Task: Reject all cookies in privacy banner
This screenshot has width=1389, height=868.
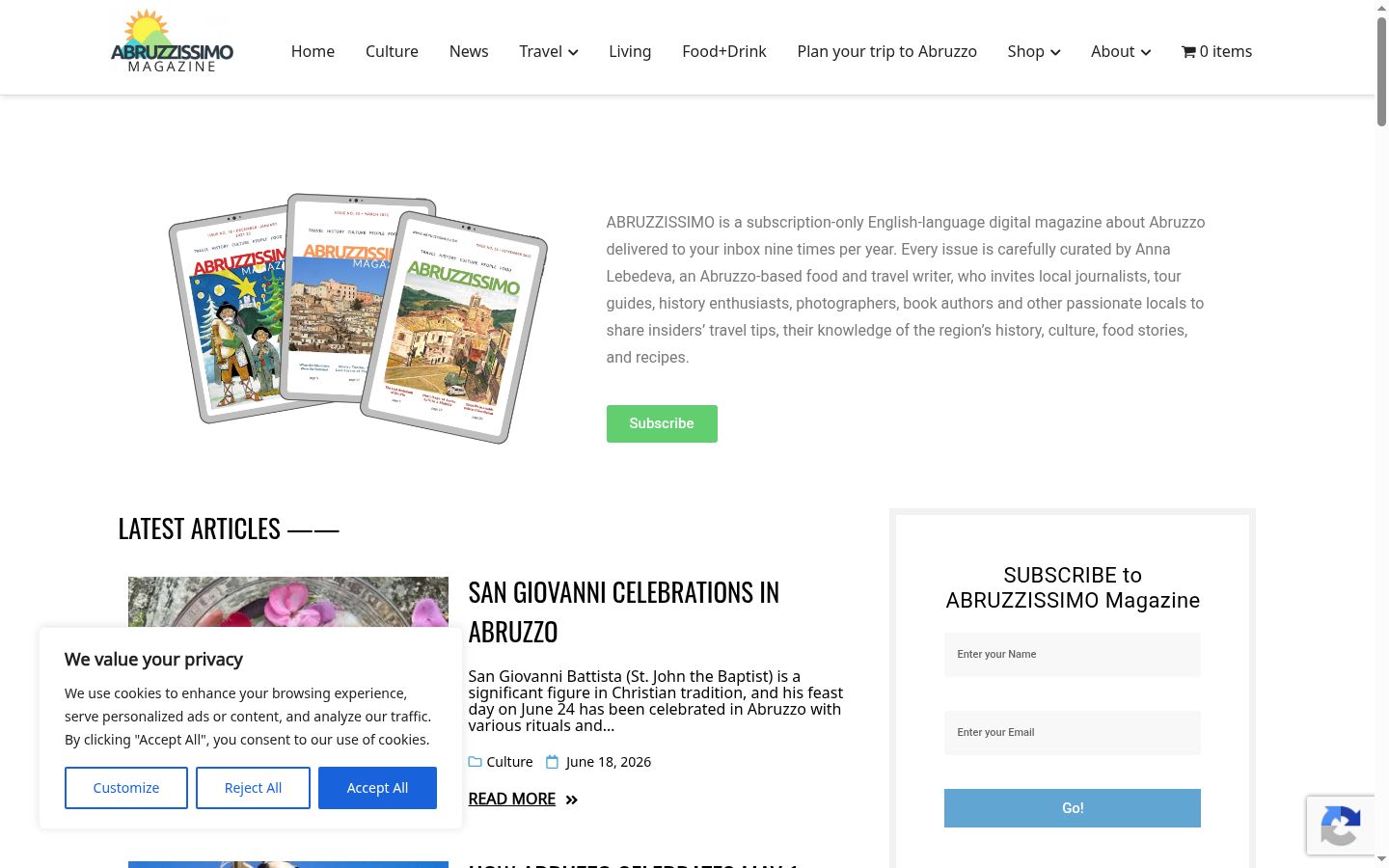Action: 253,788
